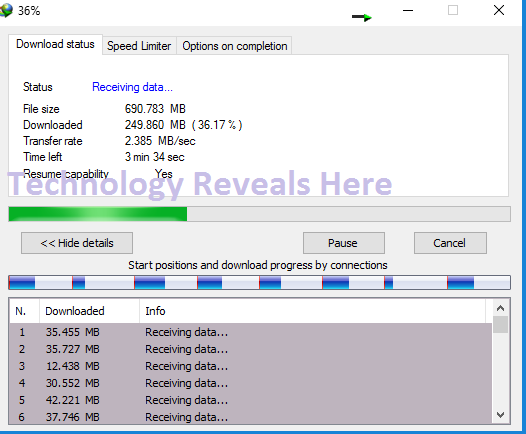526x434 pixels.
Task: Click the 36% window title text
Action: tap(29, 11)
